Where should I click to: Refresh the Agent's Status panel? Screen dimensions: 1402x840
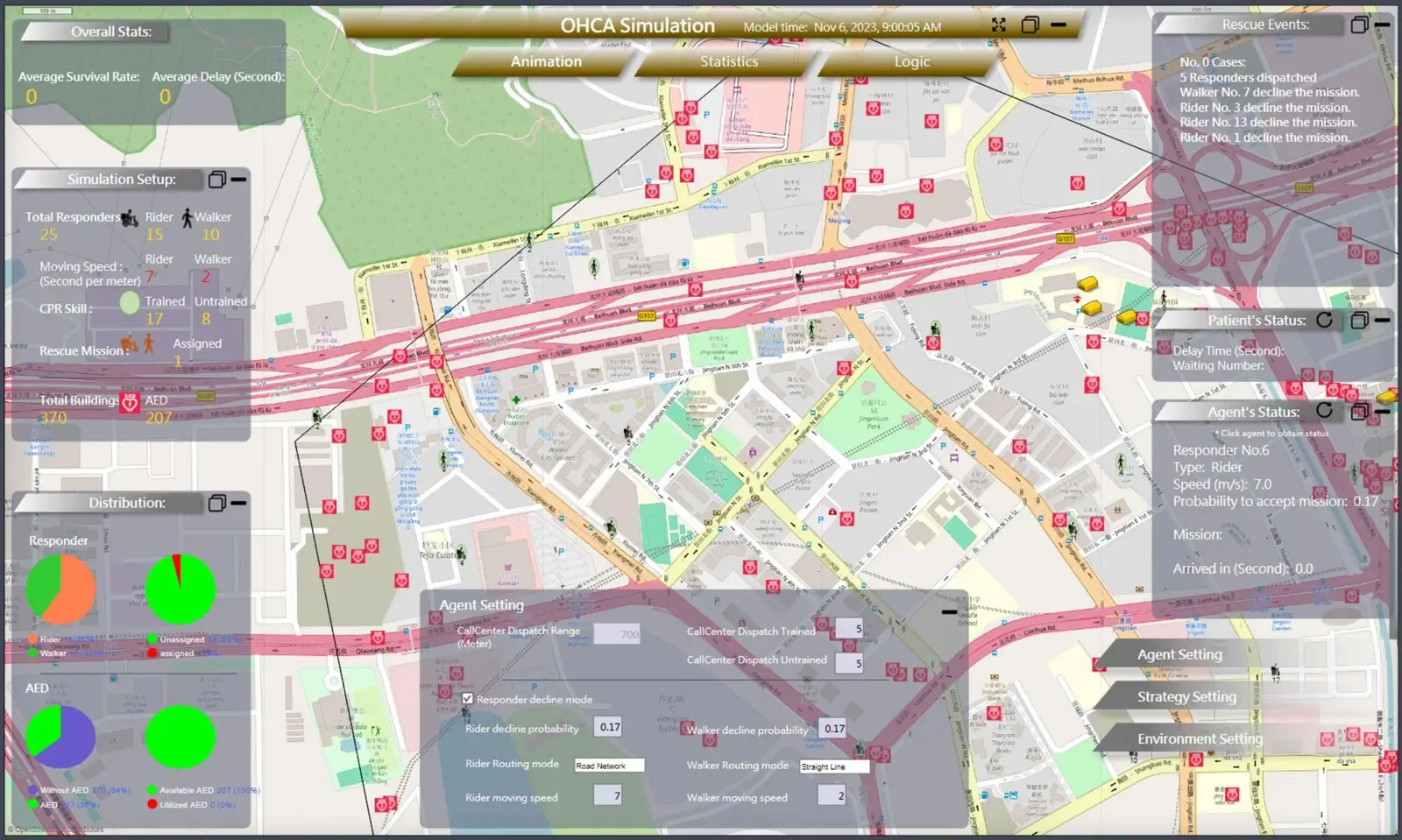pos(1324,411)
